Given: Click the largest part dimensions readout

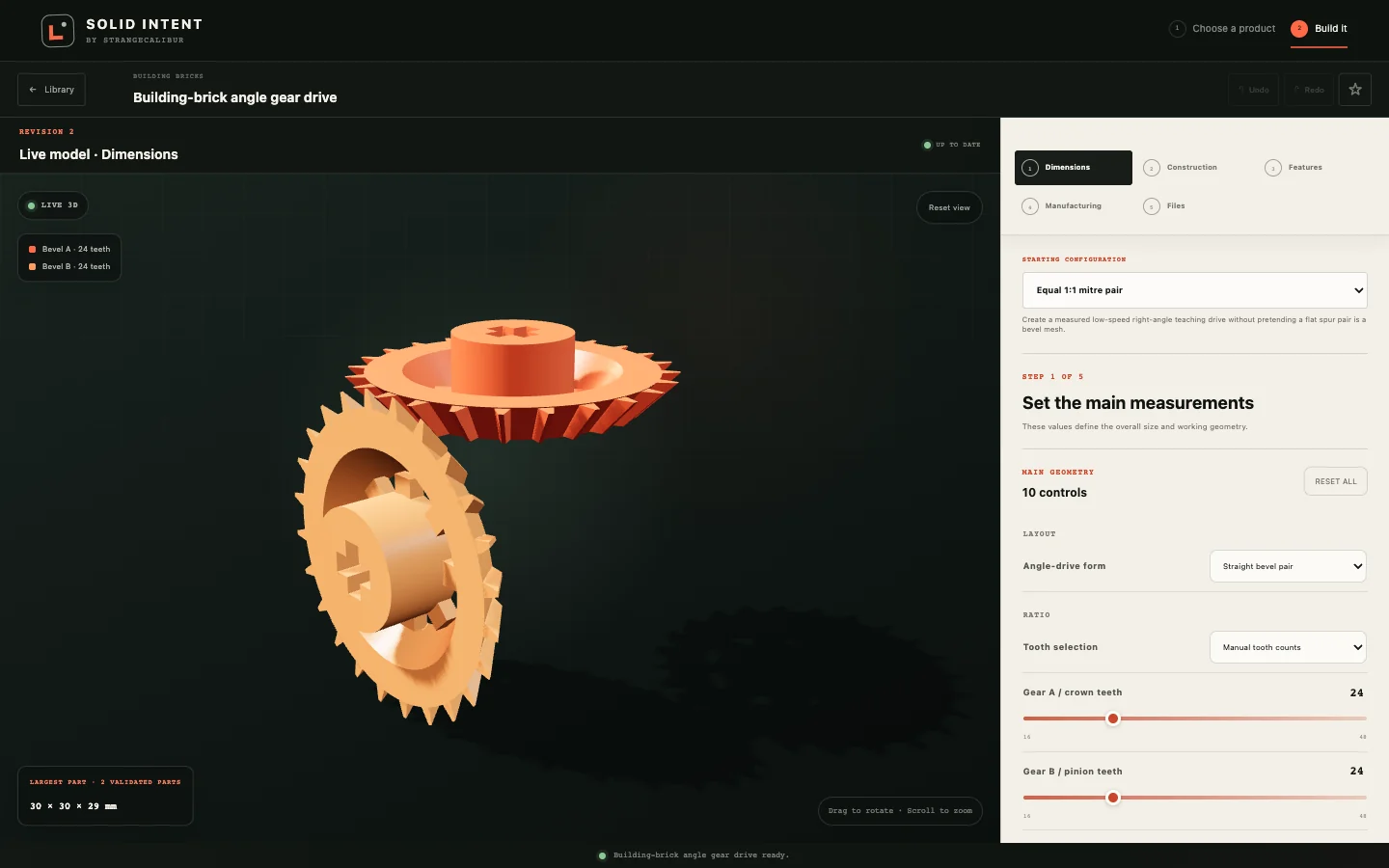Looking at the screenshot, I should coord(105,796).
